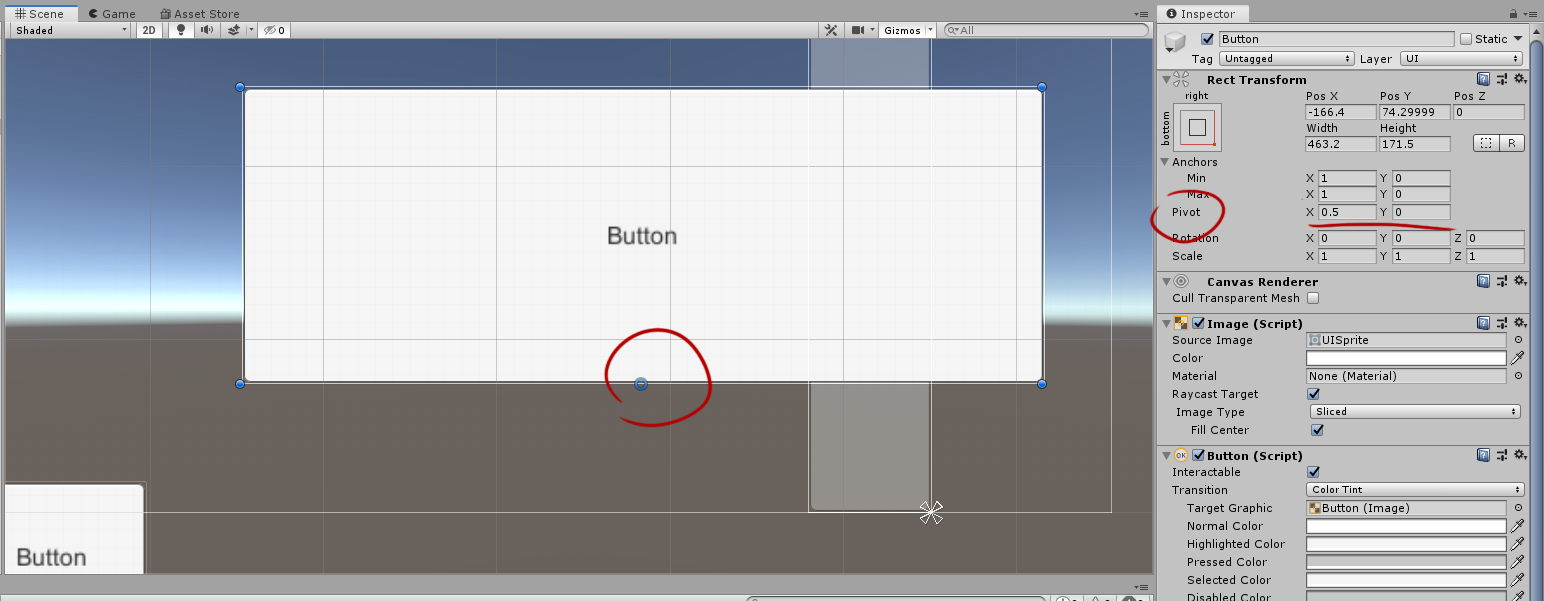Viewport: 1544px width, 601px height.
Task: Click the Image Color swatch
Action: (x=1406, y=358)
